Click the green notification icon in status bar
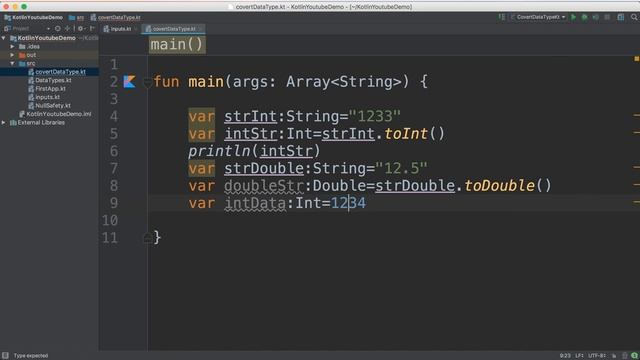This screenshot has height=360, width=640. 634,356
